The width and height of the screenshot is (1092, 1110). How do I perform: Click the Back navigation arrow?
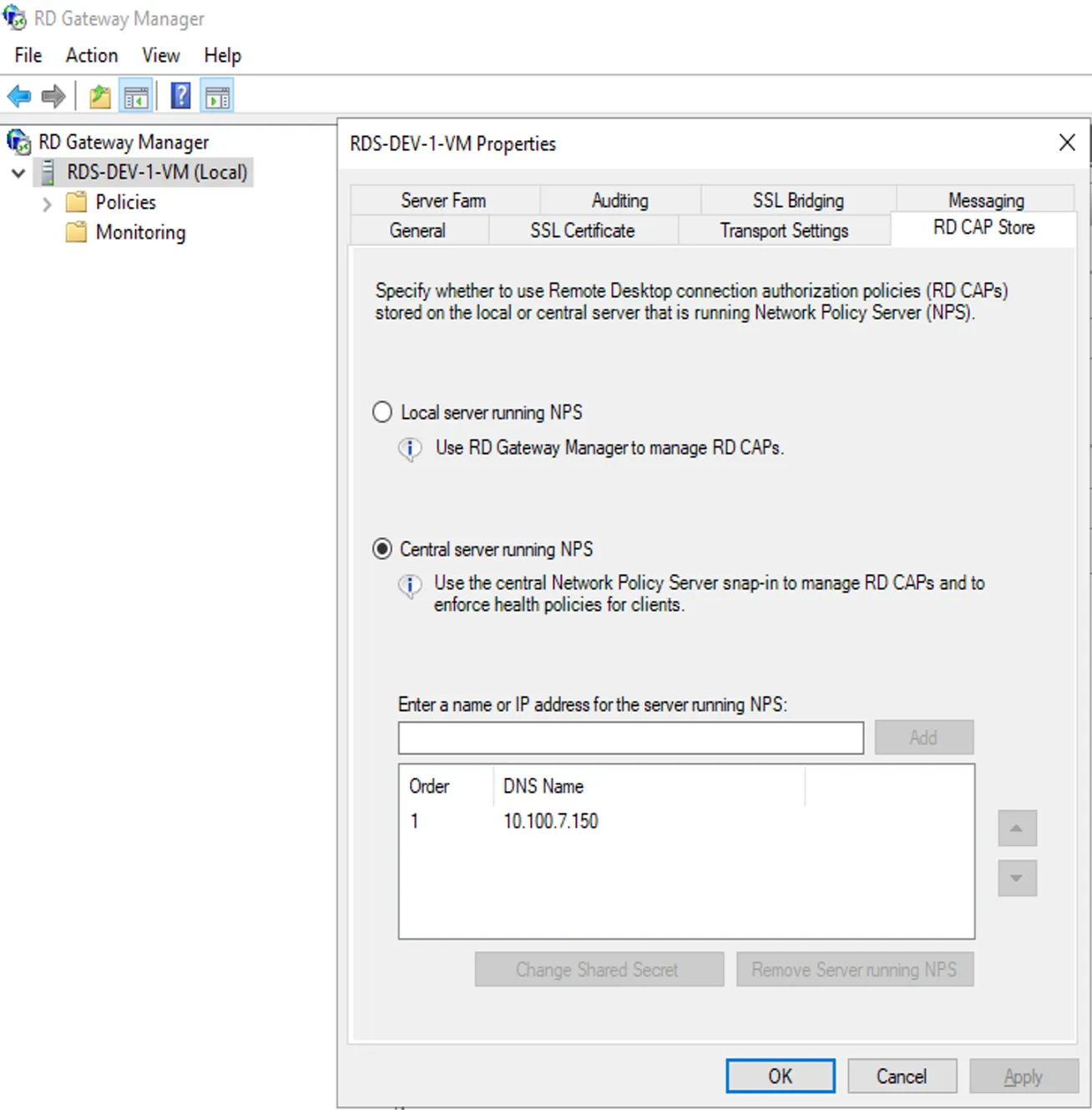point(18,95)
